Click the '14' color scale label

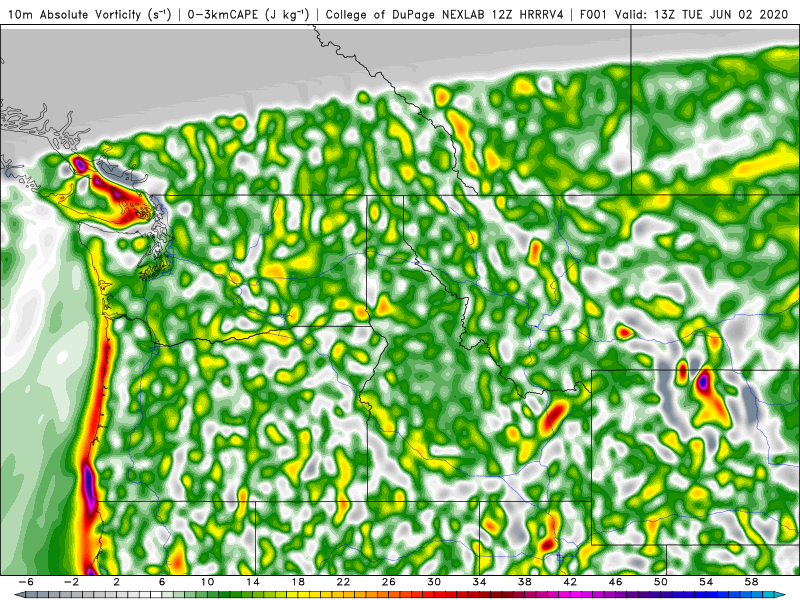point(253,582)
